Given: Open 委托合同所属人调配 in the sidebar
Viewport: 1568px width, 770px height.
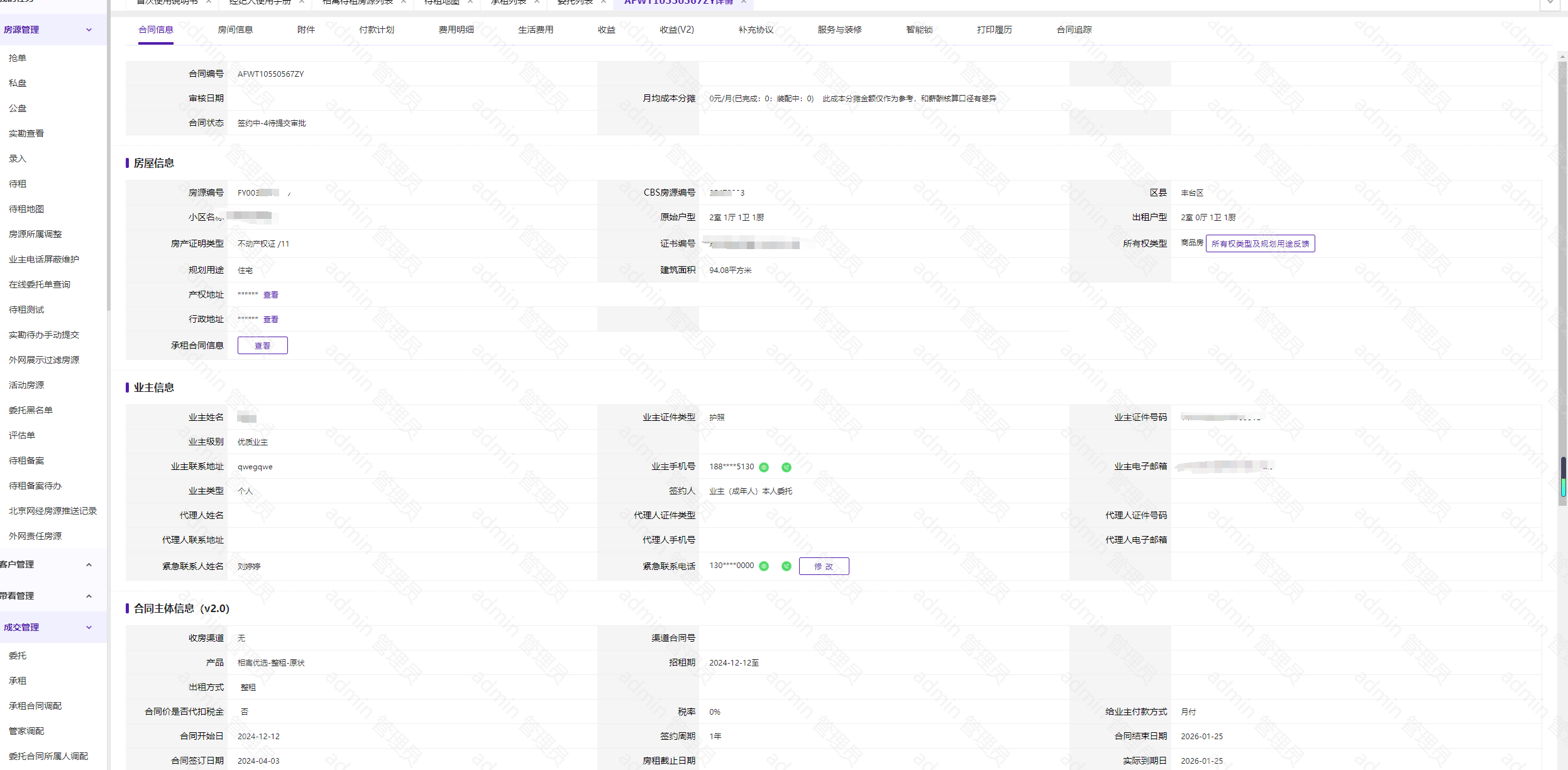Looking at the screenshot, I should click(x=48, y=756).
